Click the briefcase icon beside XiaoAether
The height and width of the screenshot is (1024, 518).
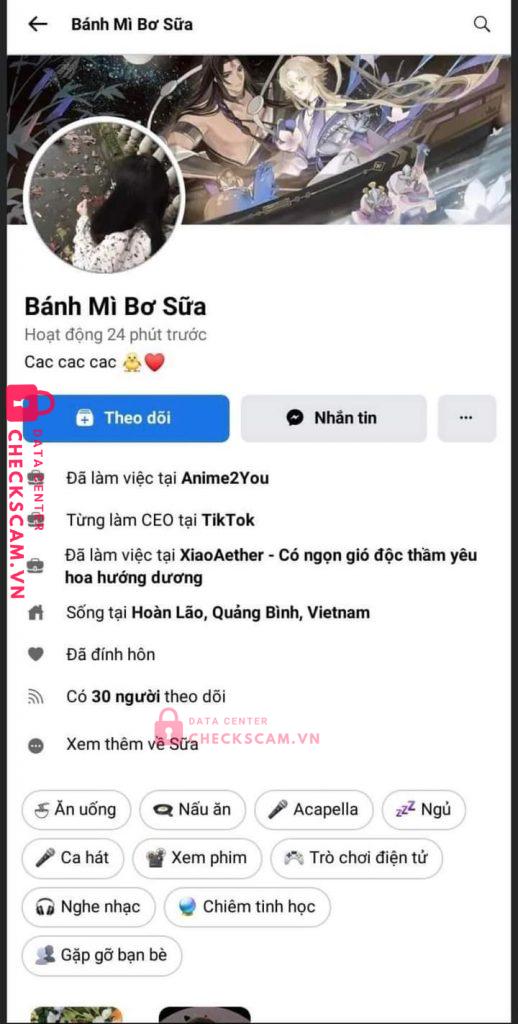coord(36,566)
